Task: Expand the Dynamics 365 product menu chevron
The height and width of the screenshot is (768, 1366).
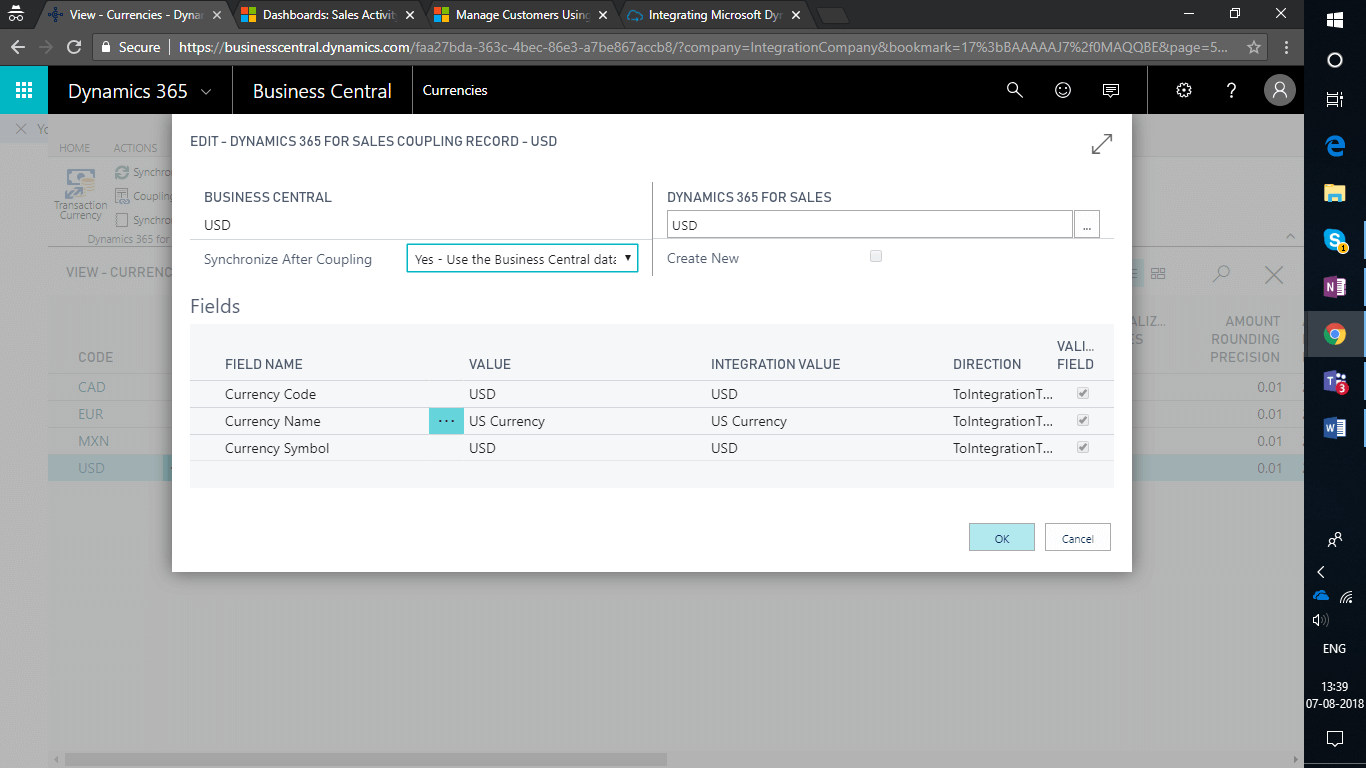Action: (206, 91)
